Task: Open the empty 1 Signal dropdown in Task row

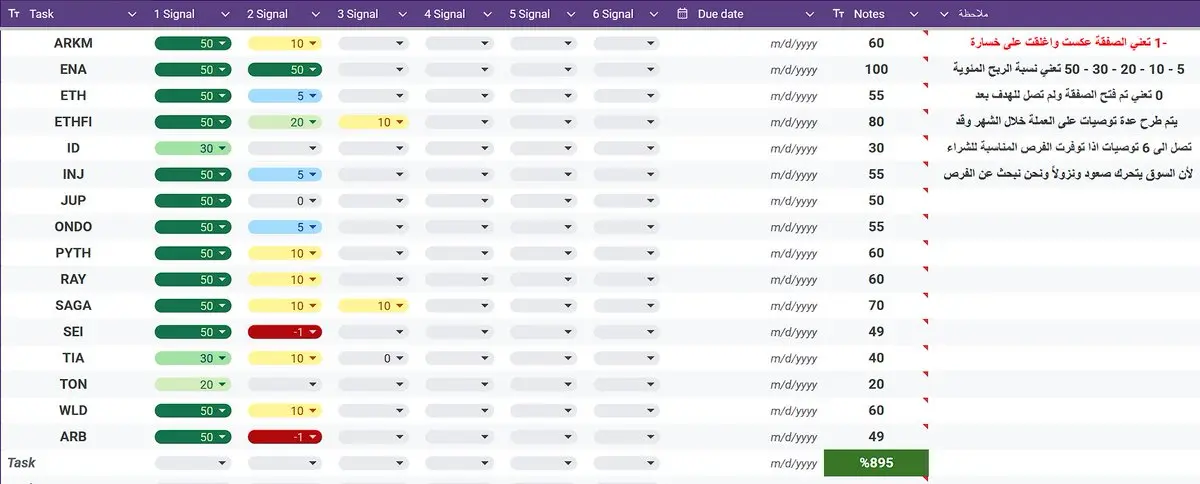Action: tap(193, 463)
